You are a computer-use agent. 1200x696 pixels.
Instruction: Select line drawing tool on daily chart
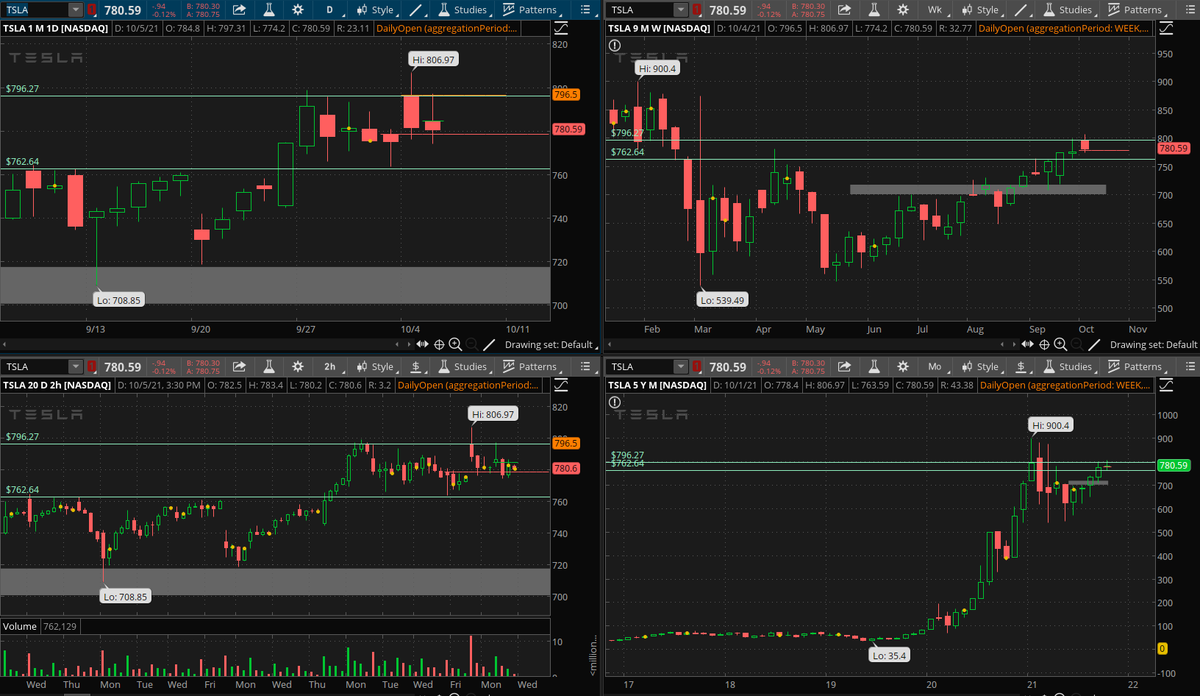point(415,9)
